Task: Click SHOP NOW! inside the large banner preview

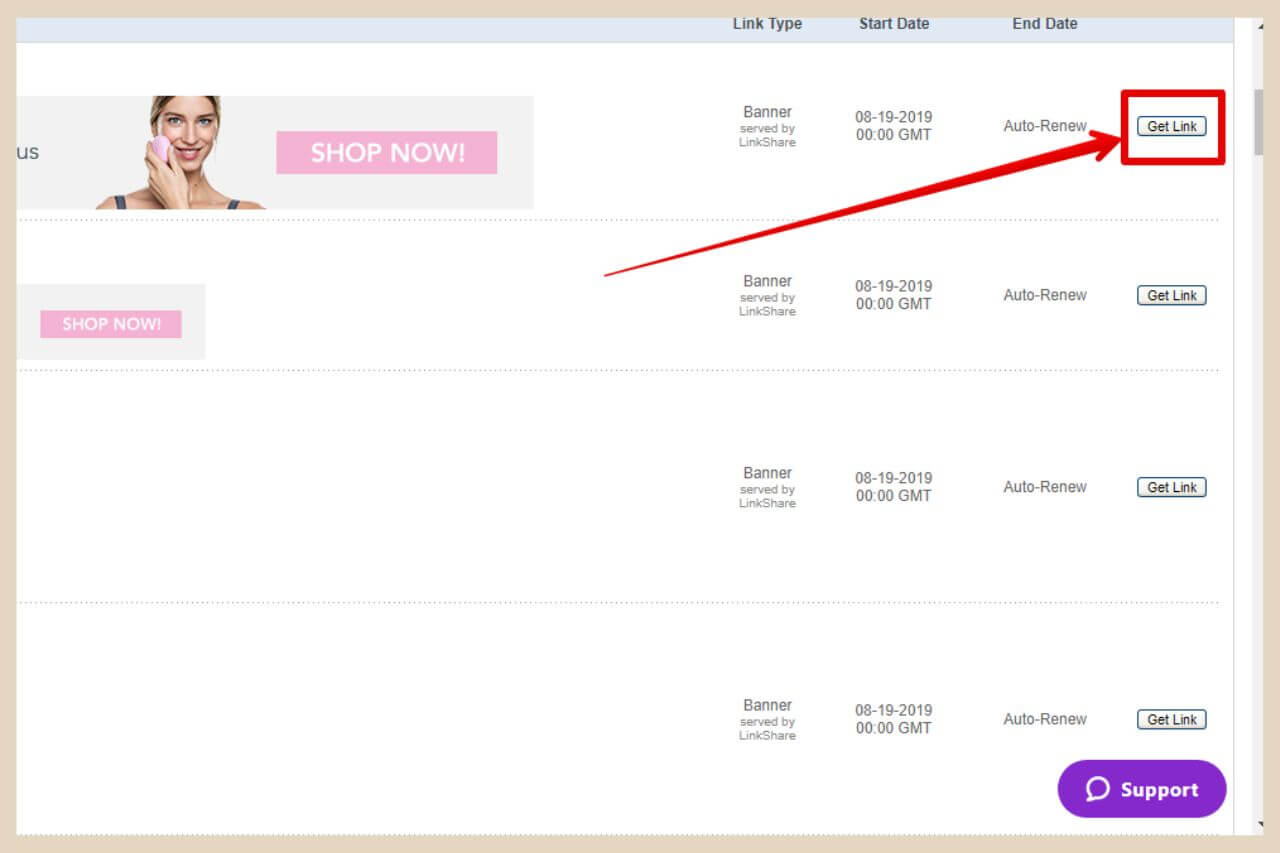Action: point(386,152)
